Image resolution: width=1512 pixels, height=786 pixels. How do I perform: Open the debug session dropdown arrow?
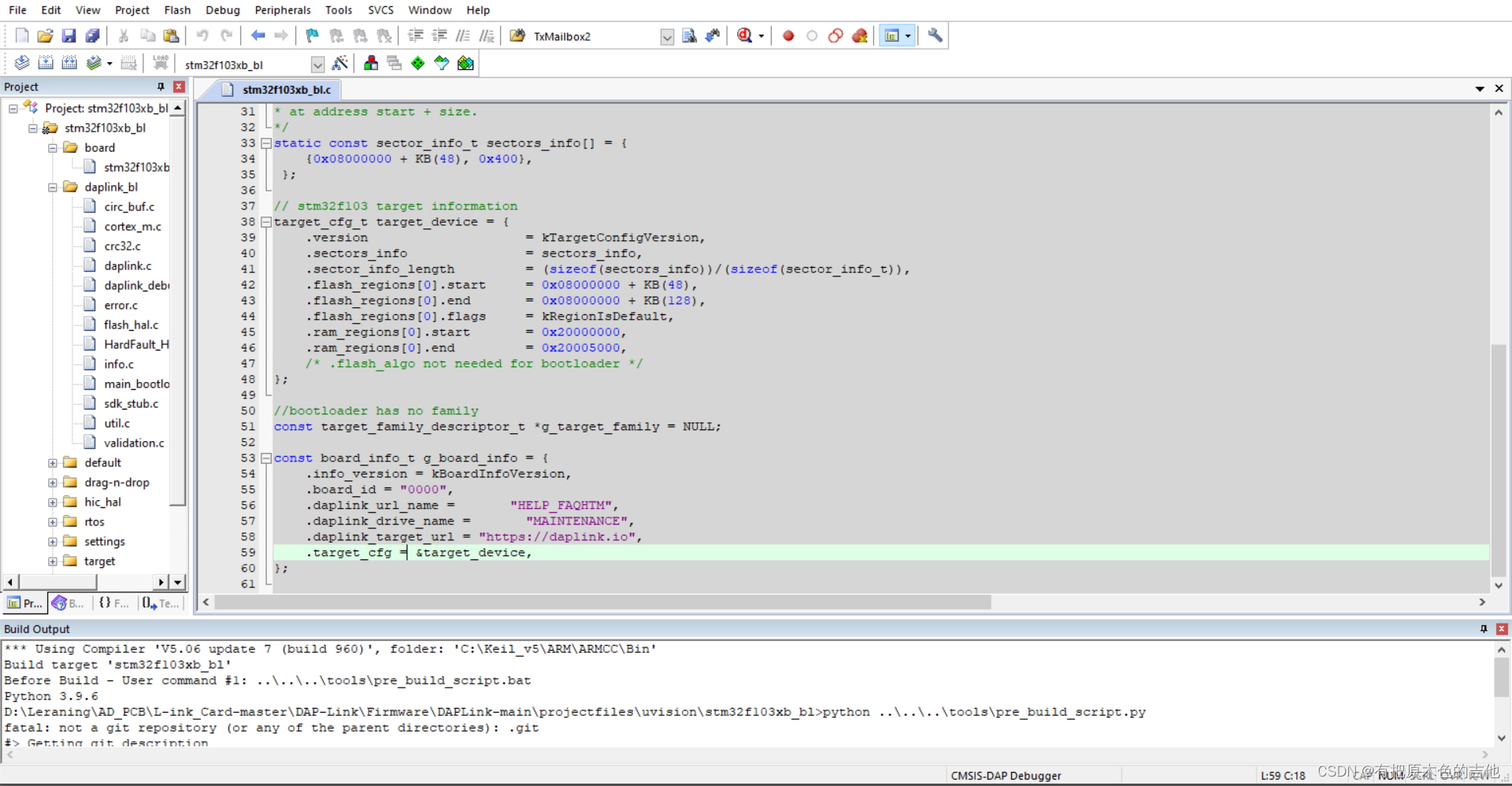pyautogui.click(x=761, y=35)
